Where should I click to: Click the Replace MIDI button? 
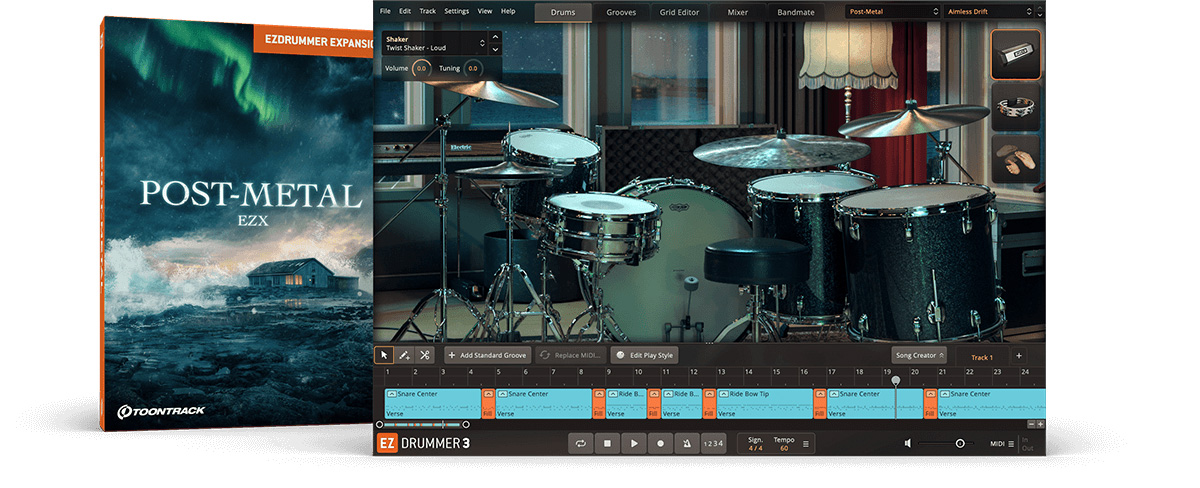pyautogui.click(x=572, y=355)
